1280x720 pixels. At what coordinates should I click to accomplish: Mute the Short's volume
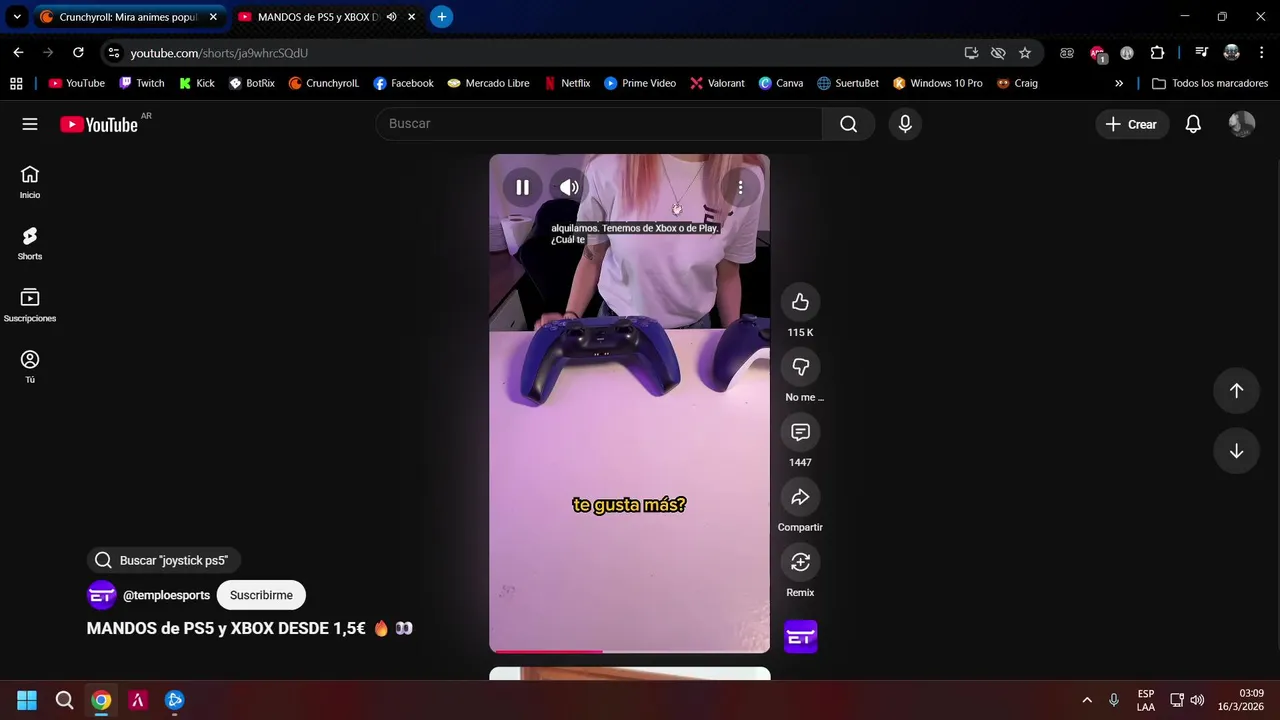(x=569, y=187)
